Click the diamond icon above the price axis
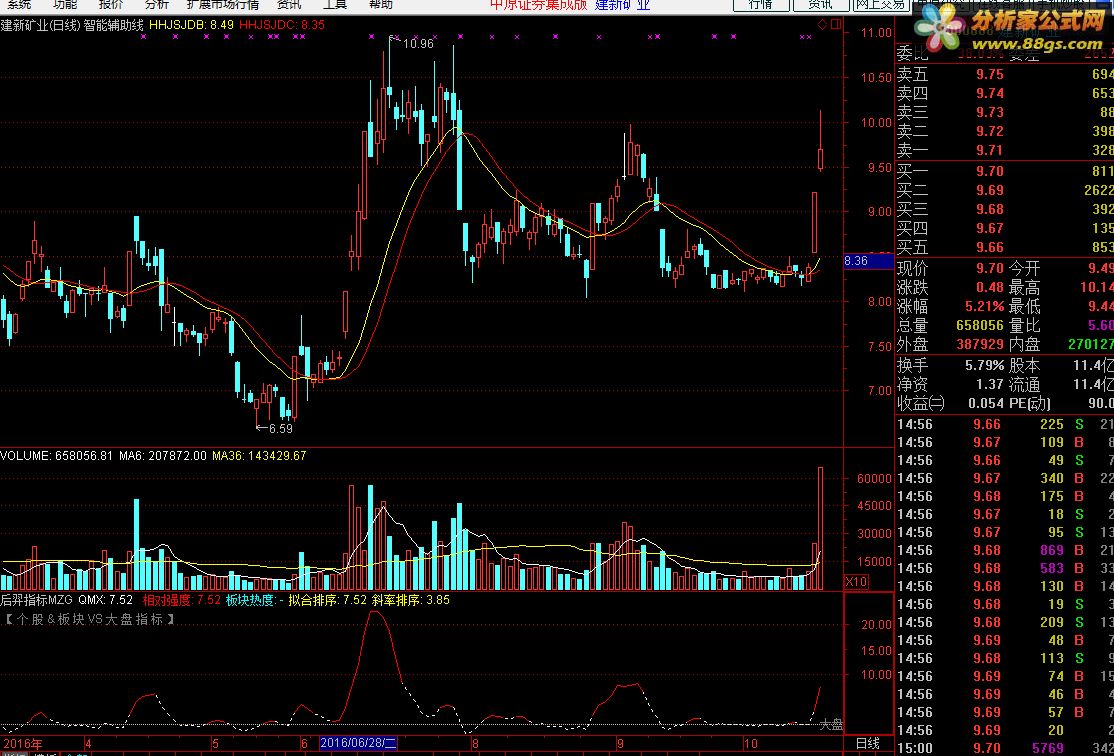Viewport: 1114px width, 756px height. [822, 25]
